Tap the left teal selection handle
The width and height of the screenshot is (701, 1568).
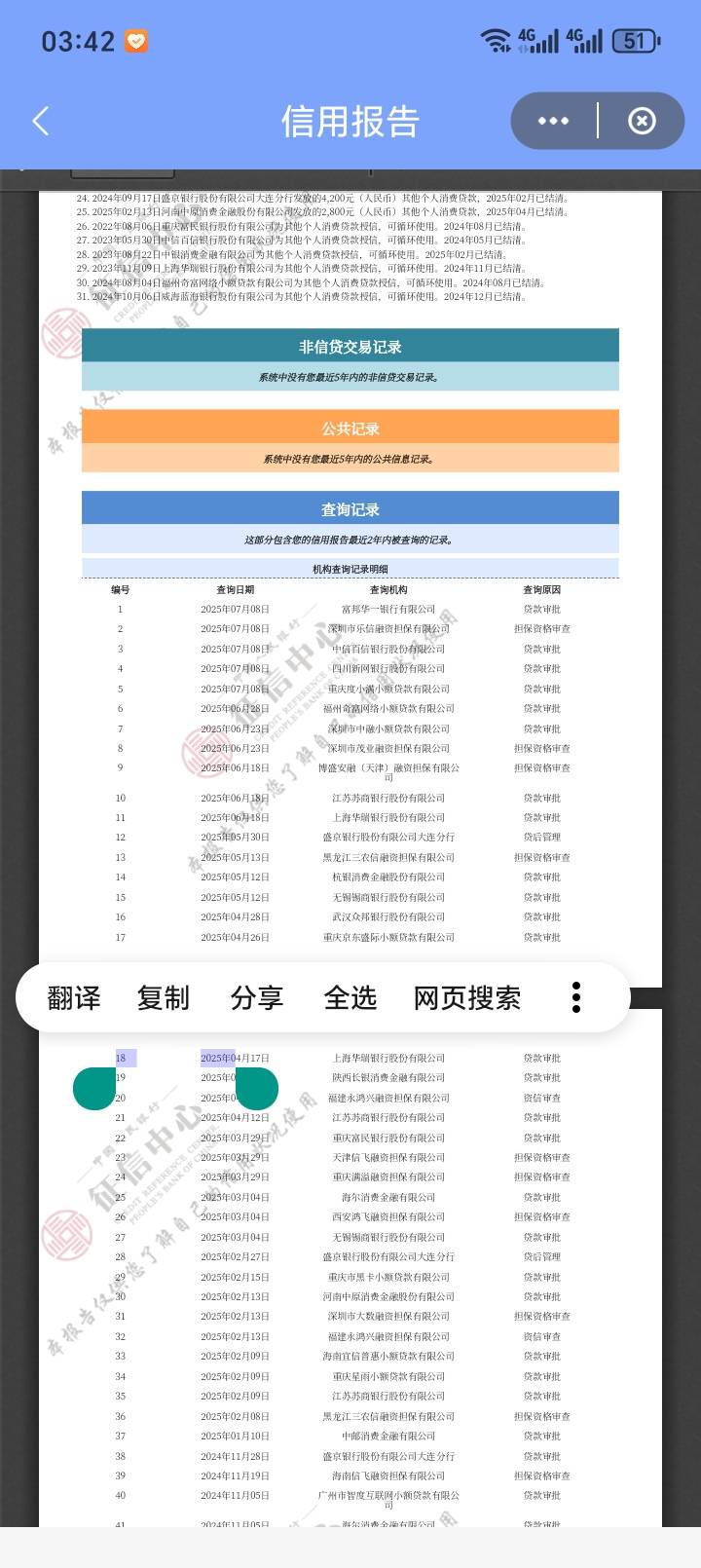(94, 1088)
